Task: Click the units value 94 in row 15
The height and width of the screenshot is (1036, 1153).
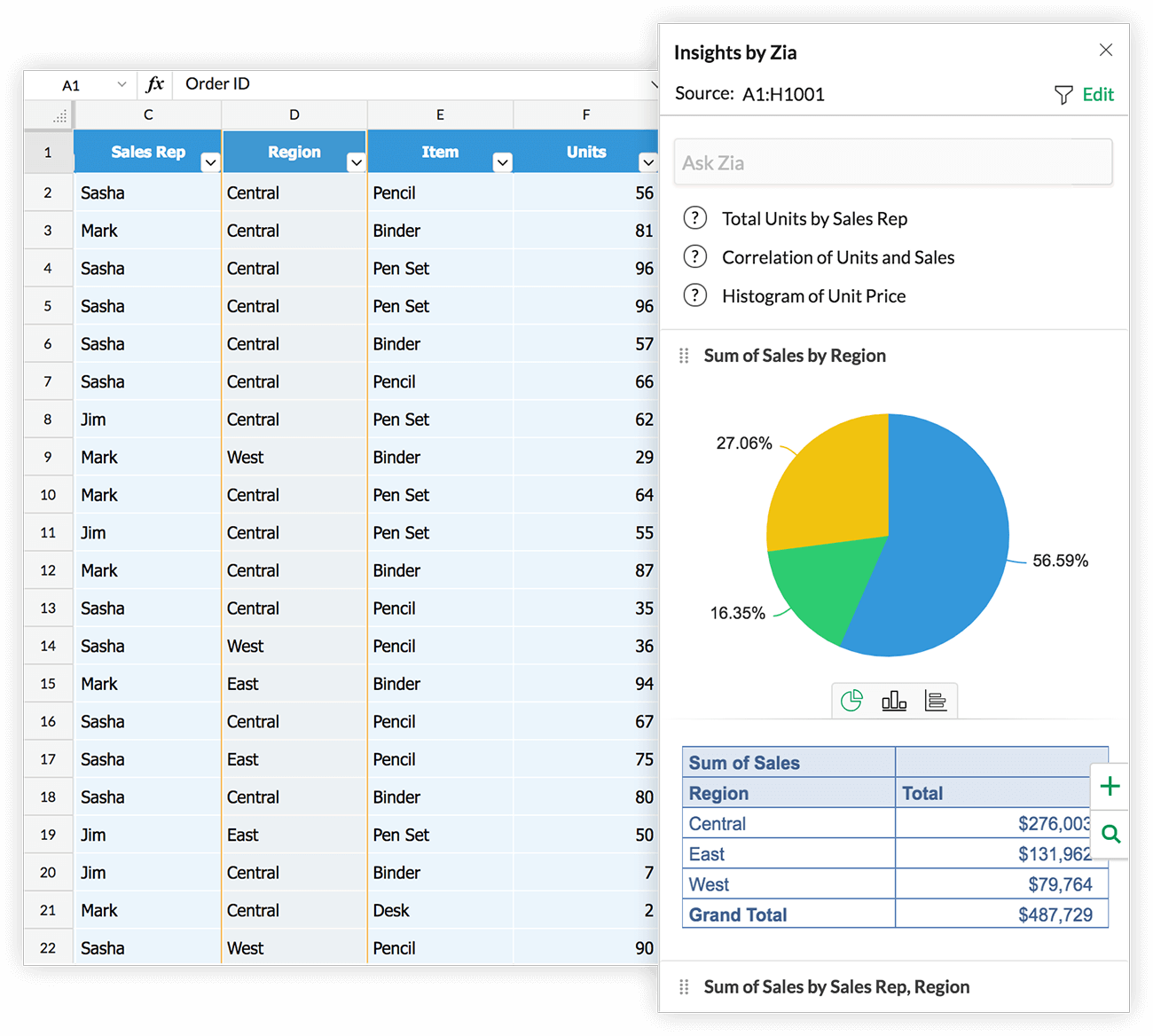Action: [x=586, y=684]
